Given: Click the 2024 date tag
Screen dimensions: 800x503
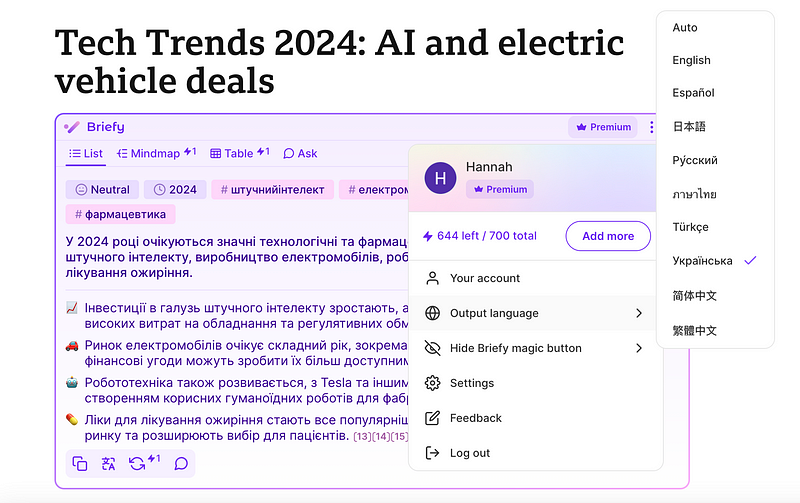Looking at the screenshot, I should [175, 190].
